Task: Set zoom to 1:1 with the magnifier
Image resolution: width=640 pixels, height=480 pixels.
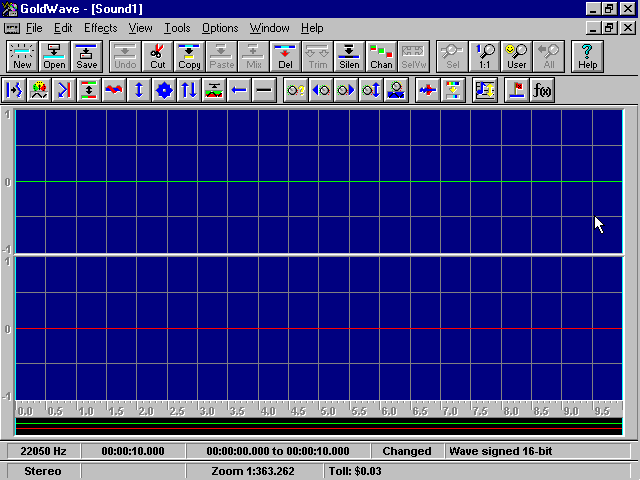Action: tap(485, 56)
